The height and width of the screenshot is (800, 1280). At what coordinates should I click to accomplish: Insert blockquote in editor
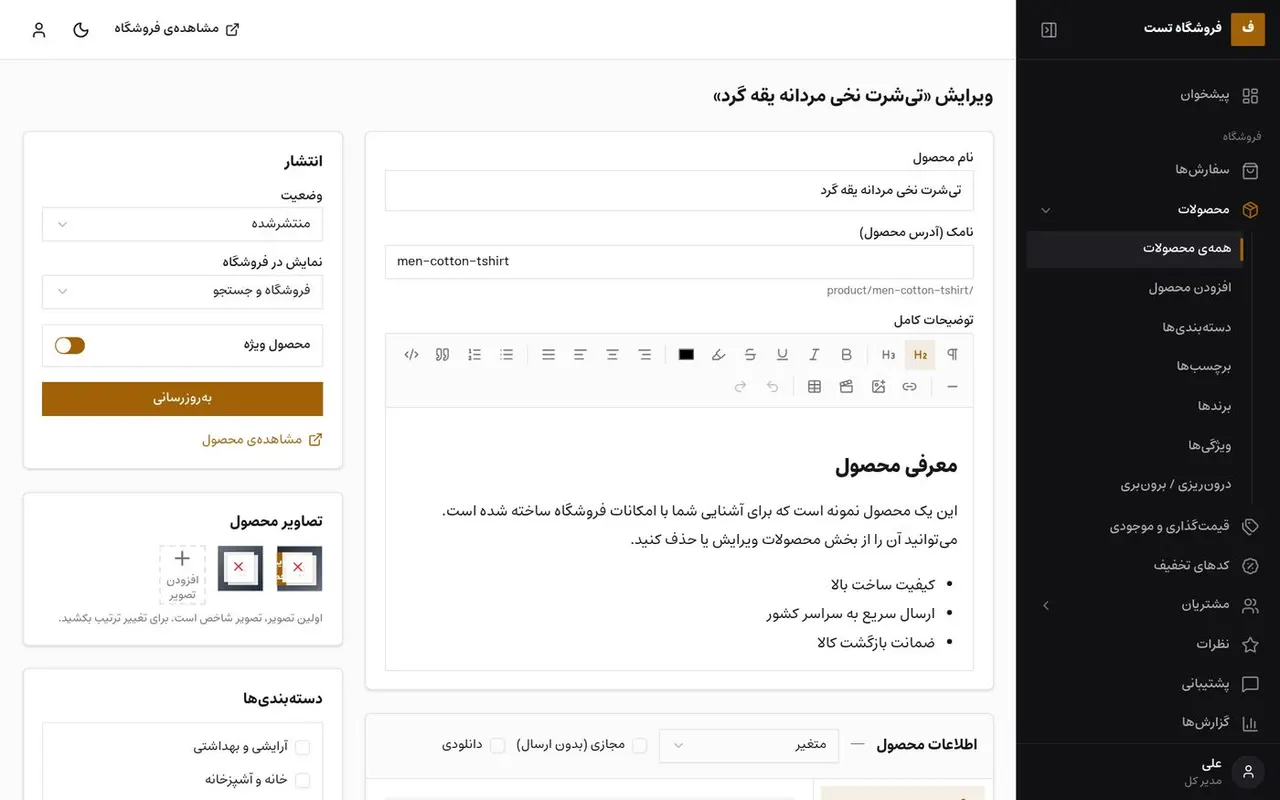coord(442,355)
